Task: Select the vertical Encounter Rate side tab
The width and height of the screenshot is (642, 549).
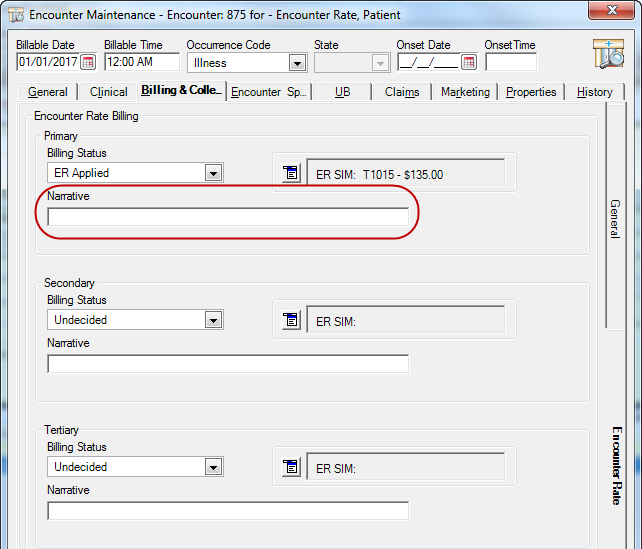Action: click(617, 465)
